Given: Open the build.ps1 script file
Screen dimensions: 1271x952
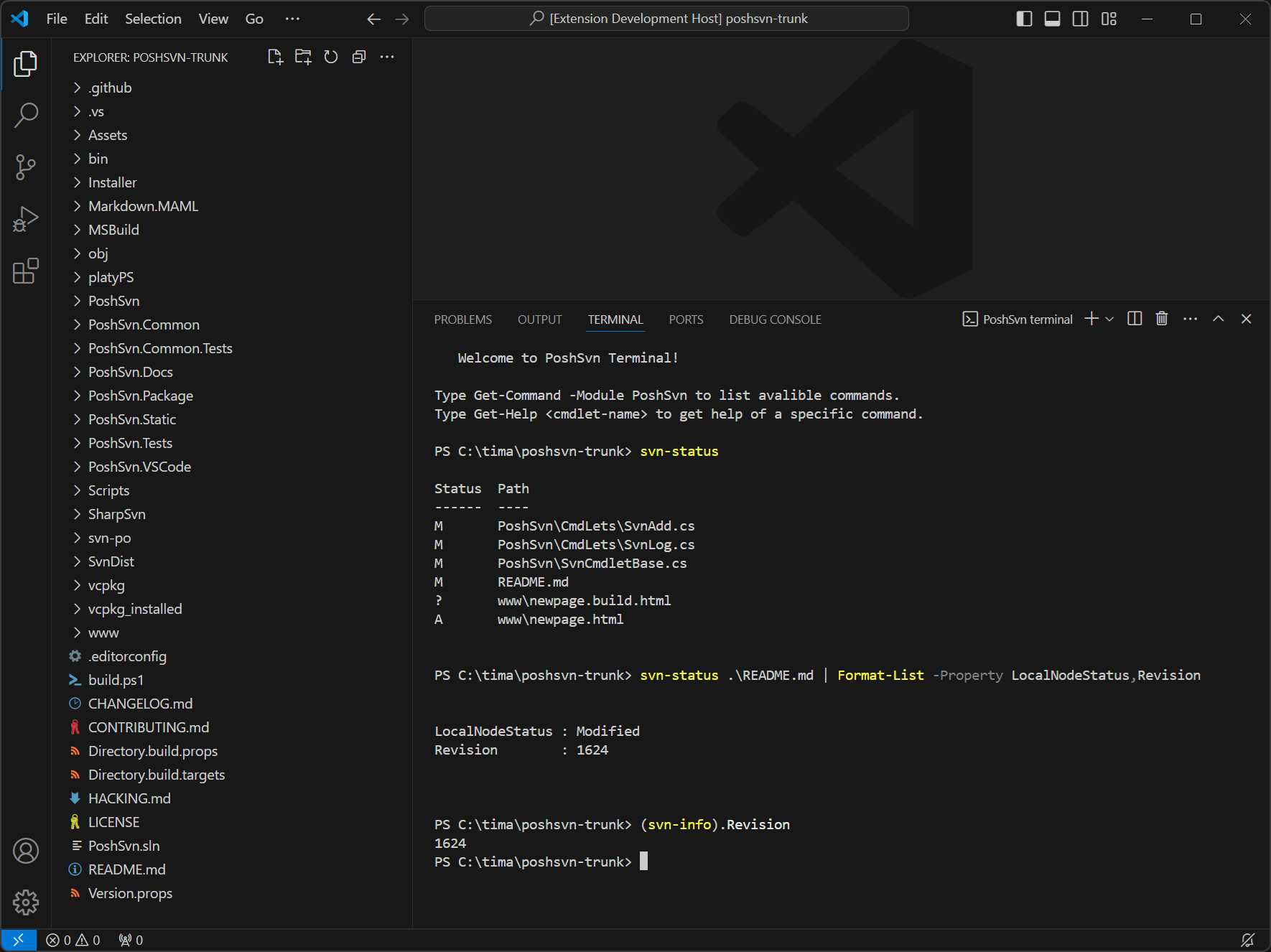Looking at the screenshot, I should tap(232, 680).
